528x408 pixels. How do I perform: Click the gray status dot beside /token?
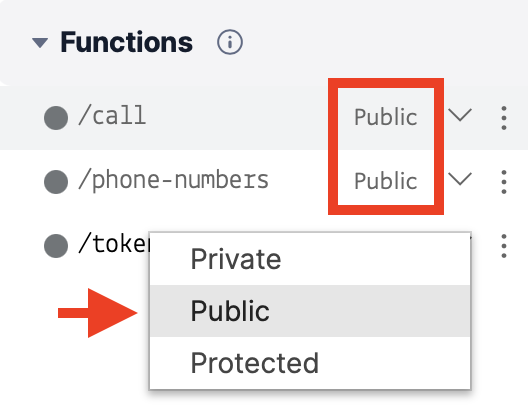coord(56,246)
